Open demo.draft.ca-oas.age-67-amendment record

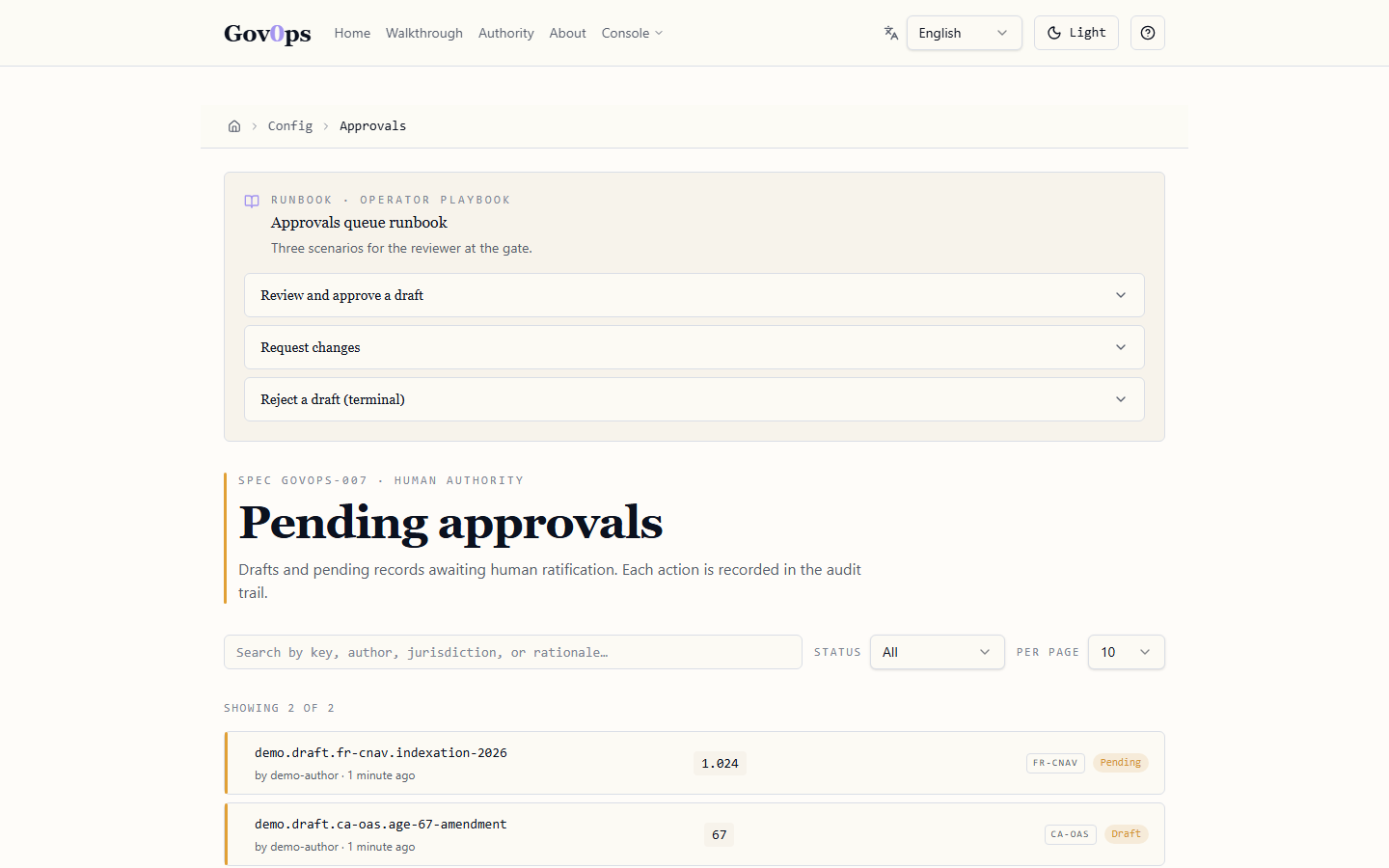point(694,834)
